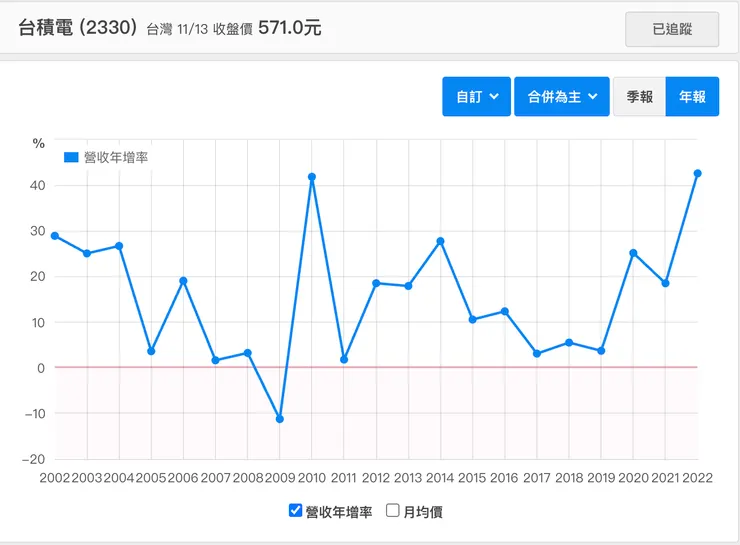
Task: Click the 2011 data point
Action: [x=344, y=360]
